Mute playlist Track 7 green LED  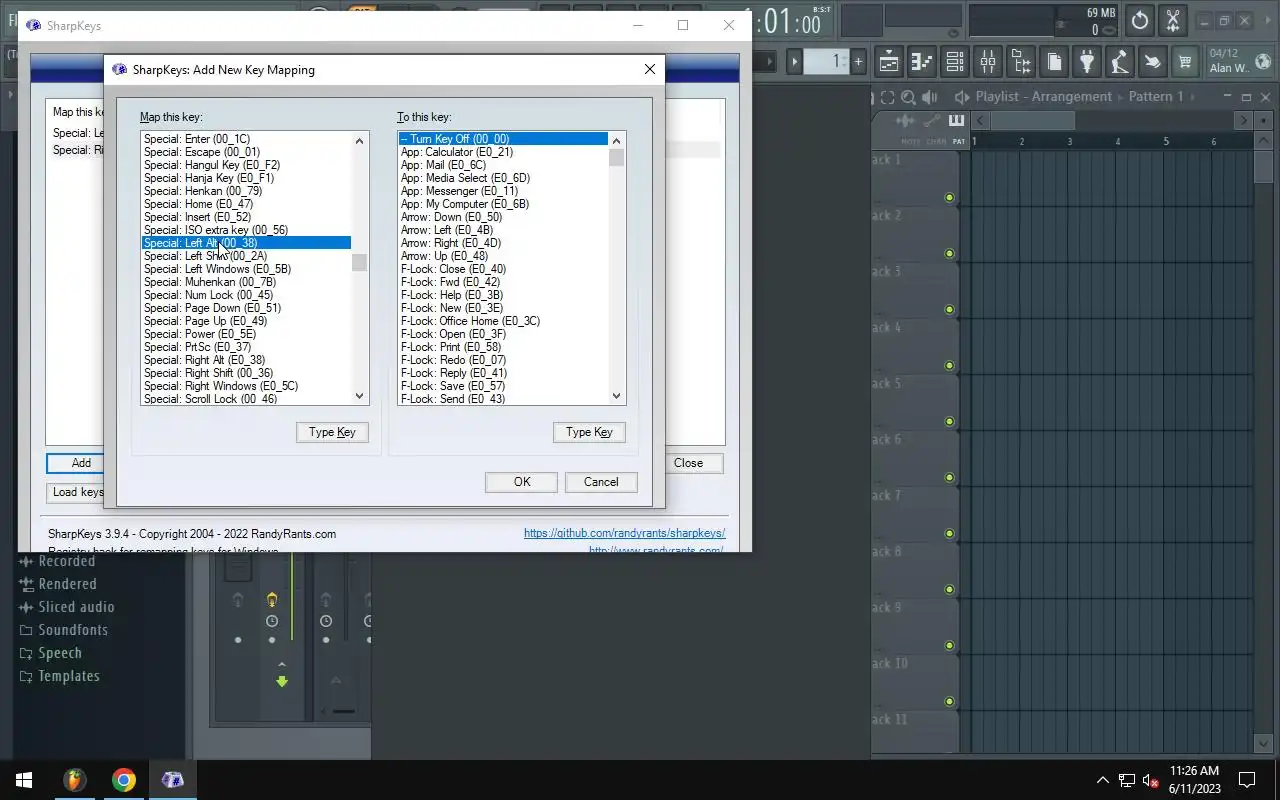point(949,533)
